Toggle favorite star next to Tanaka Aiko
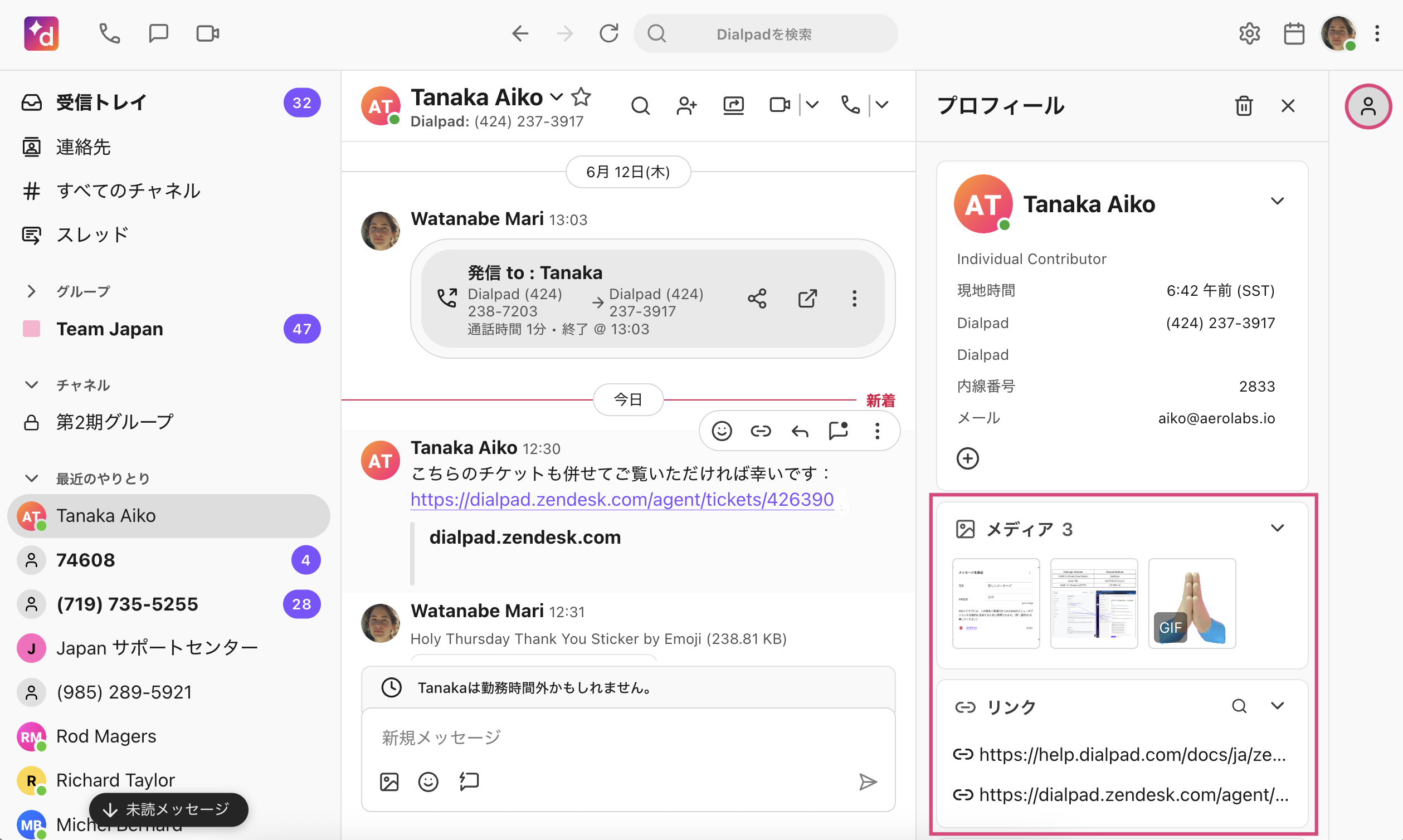 coord(581,97)
